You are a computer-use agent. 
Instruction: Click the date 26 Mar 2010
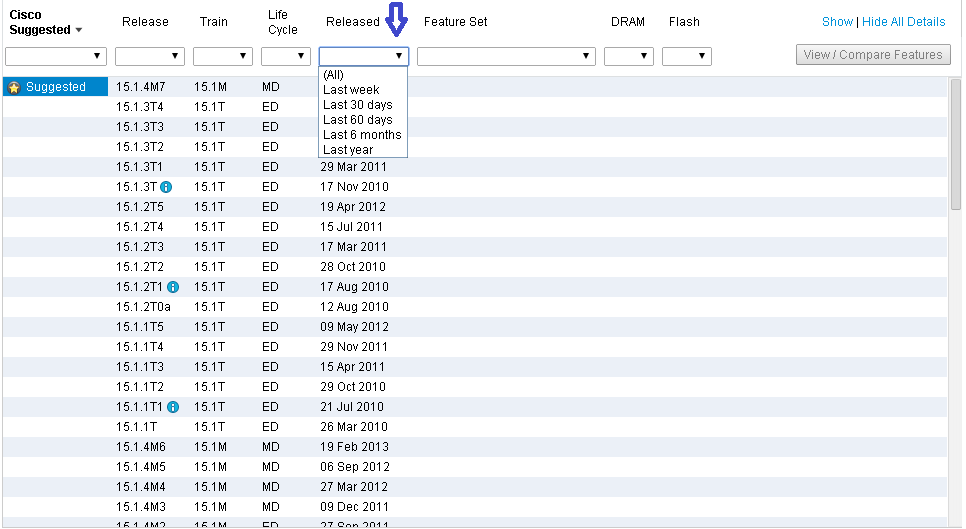[x=354, y=427]
